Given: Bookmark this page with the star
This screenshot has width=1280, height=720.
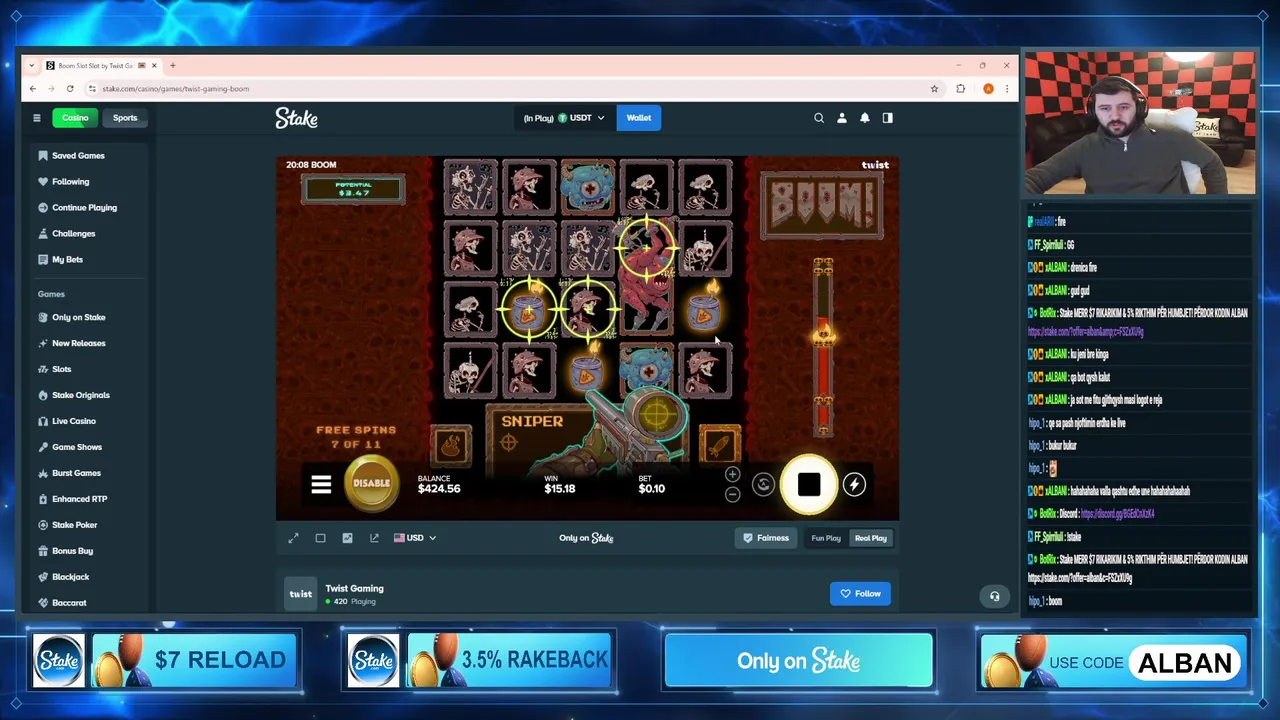Looking at the screenshot, I should pos(935,89).
